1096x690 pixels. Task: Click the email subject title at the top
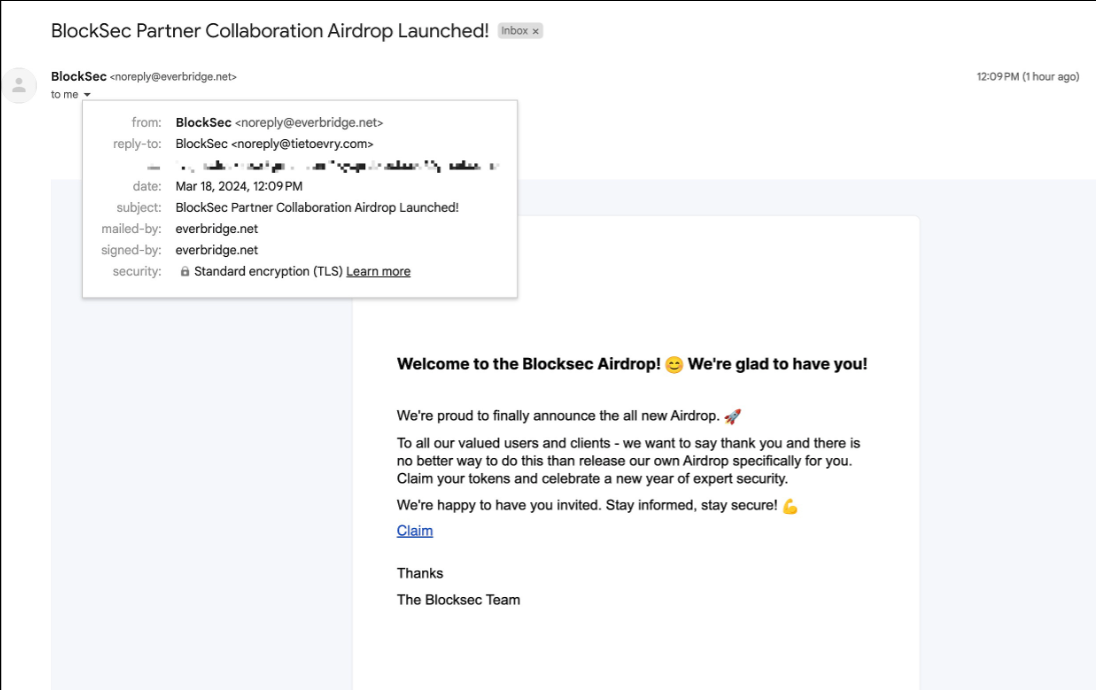coord(269,31)
